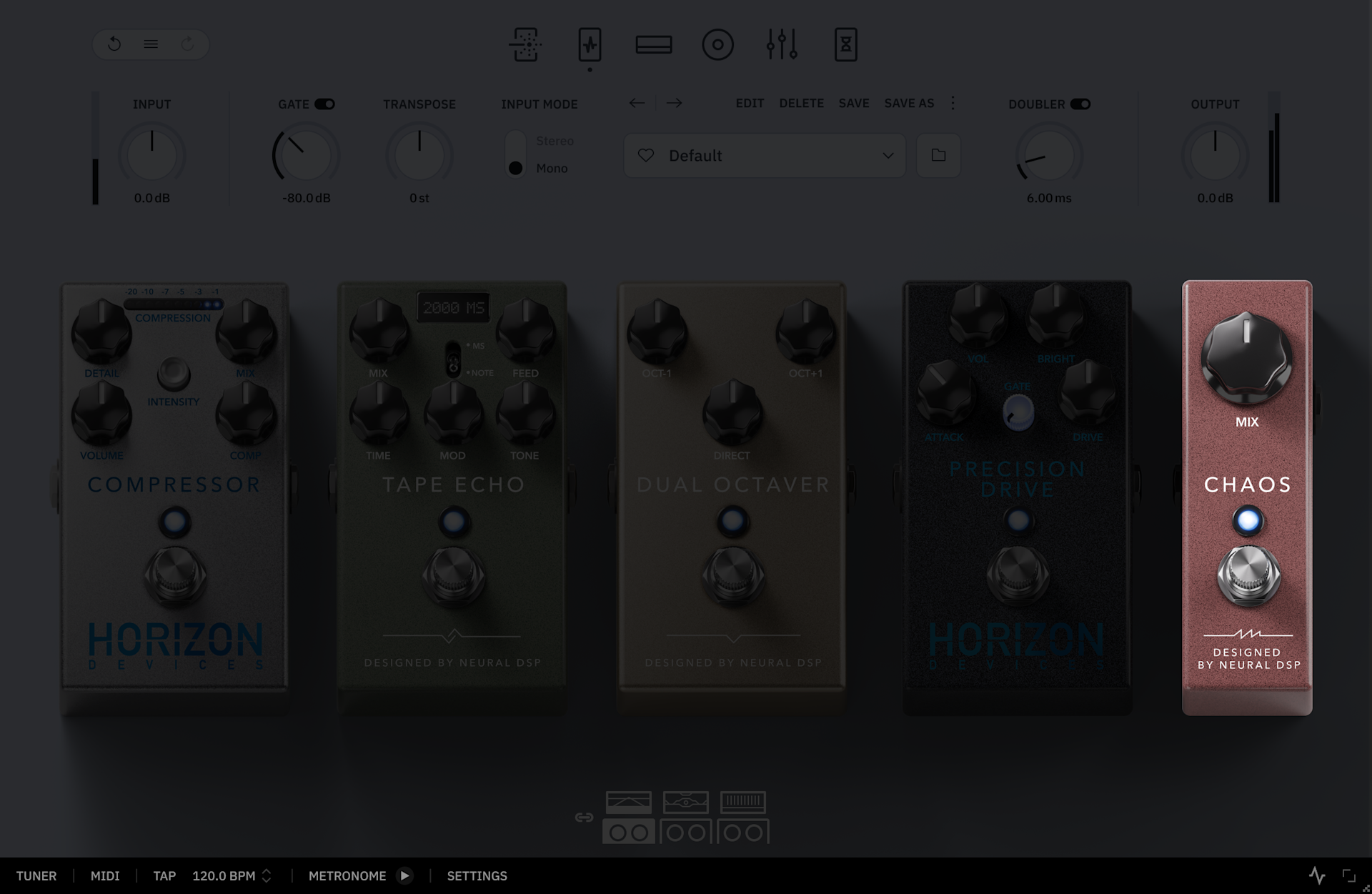The width and height of the screenshot is (1372, 894).
Task: Adjust BPM using the tempo stepper arrows
Action: pyautogui.click(x=267, y=875)
